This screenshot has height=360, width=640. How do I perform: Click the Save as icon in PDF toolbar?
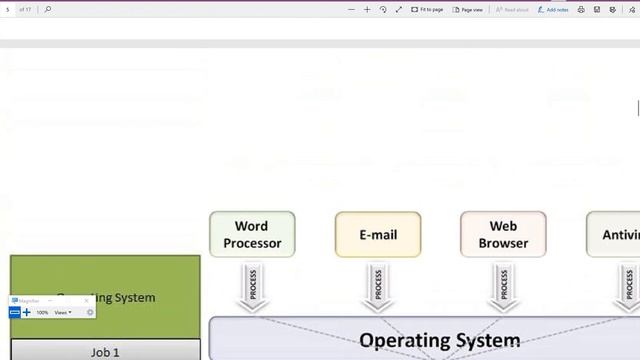point(613,9)
